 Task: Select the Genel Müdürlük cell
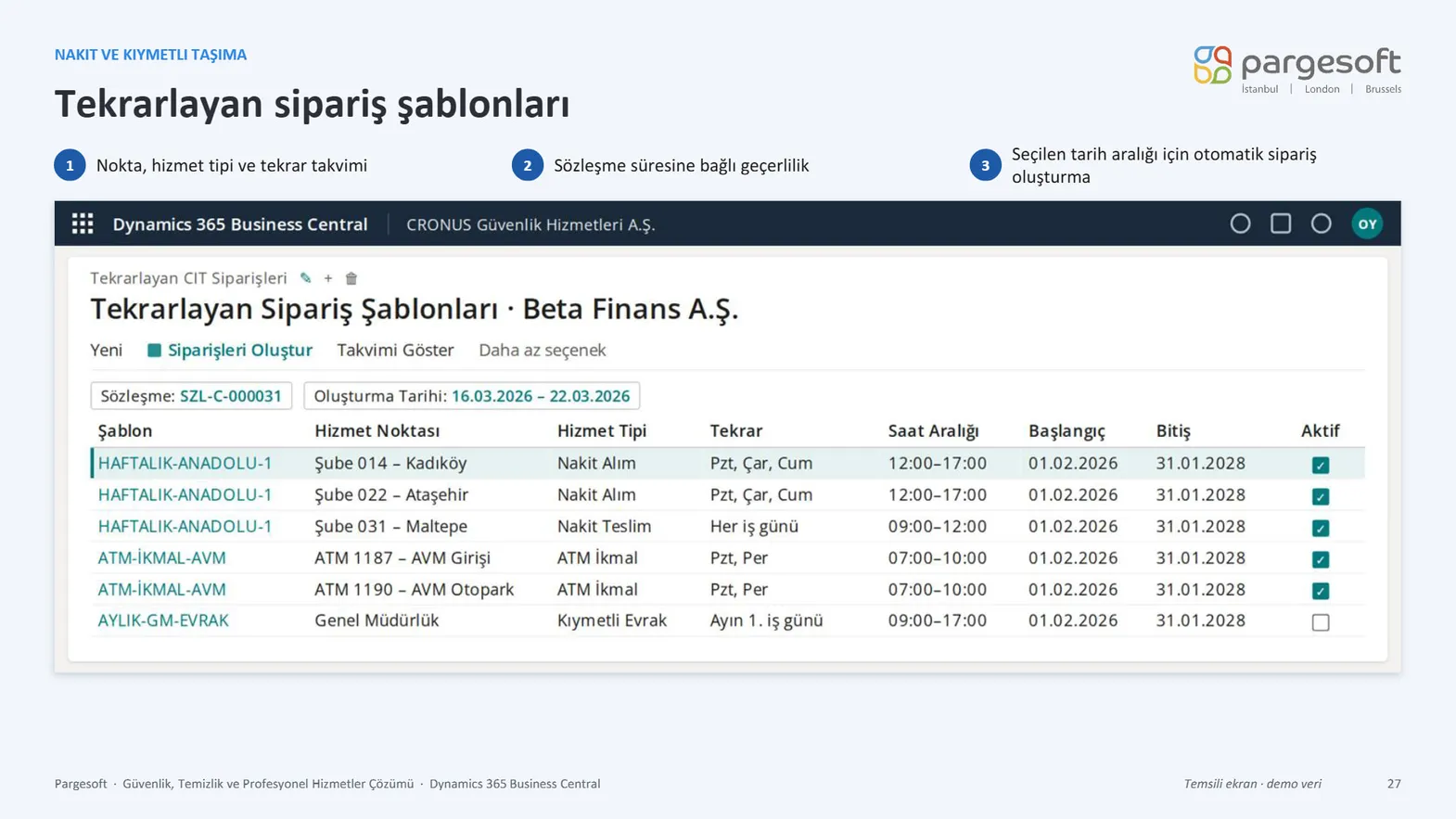coord(377,621)
